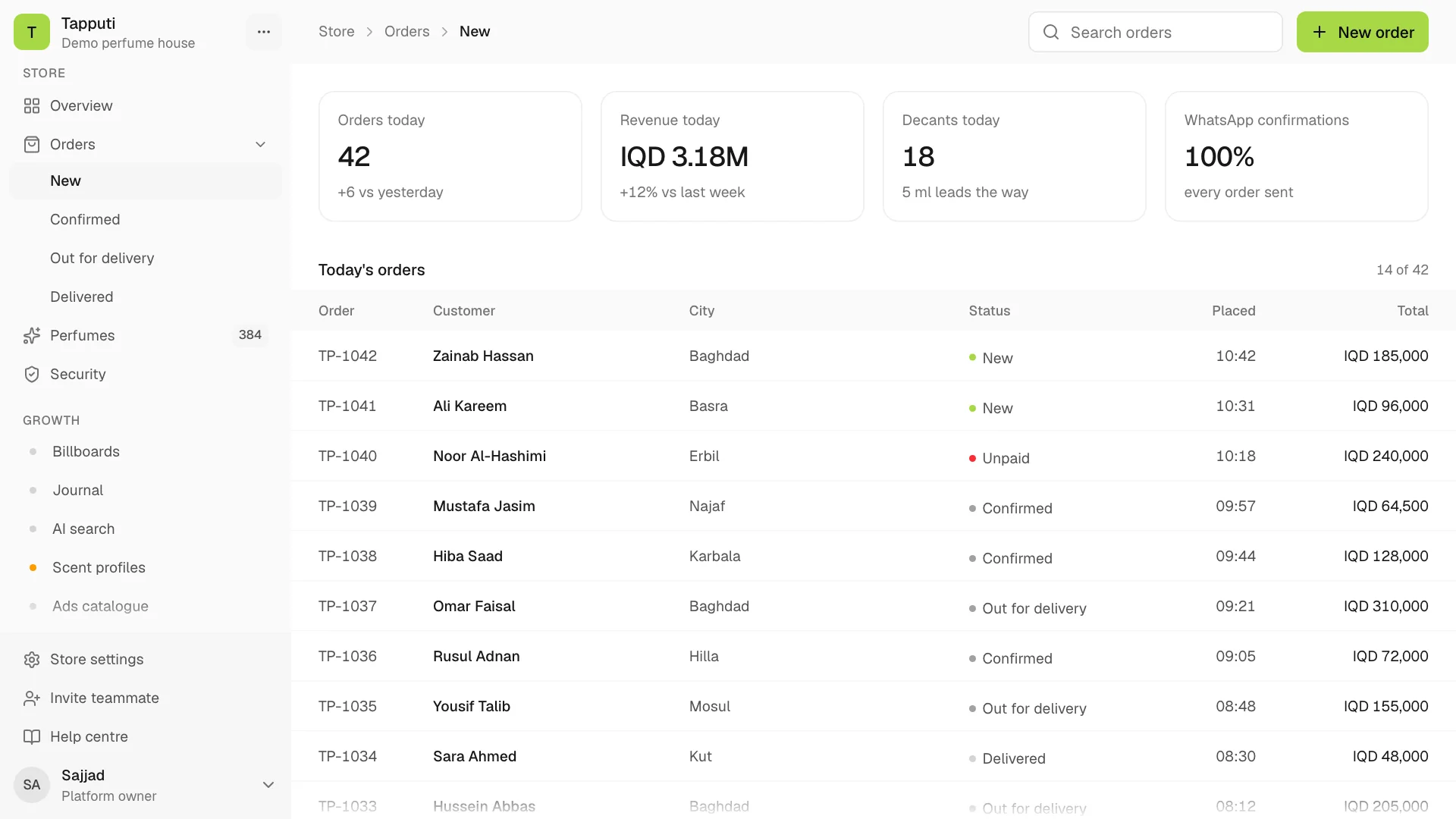Click the search magnifier icon
The image size is (1456, 819).
(1051, 32)
